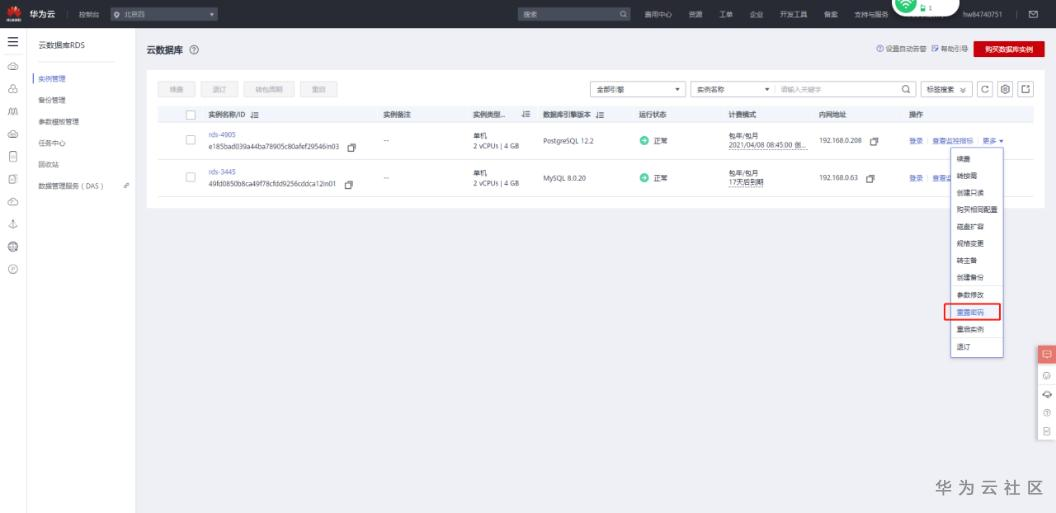Click the smiley face floating icon
Screen dimensions: 1056x513
coord(1047,376)
